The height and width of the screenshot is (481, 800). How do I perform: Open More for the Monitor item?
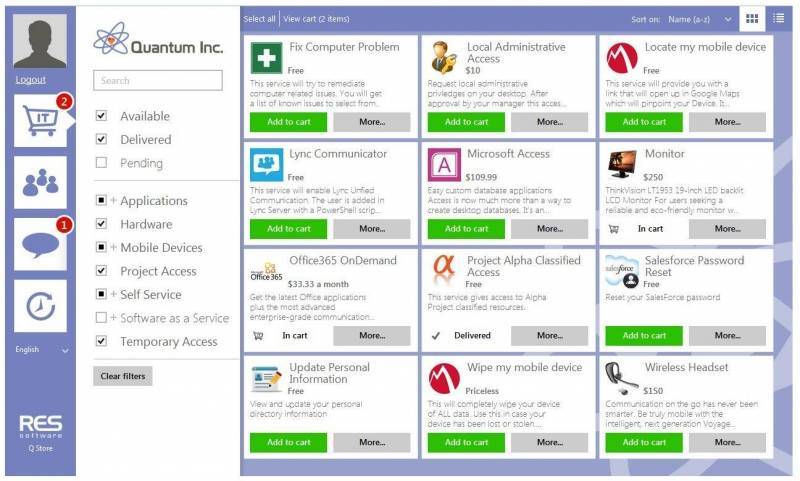728,229
